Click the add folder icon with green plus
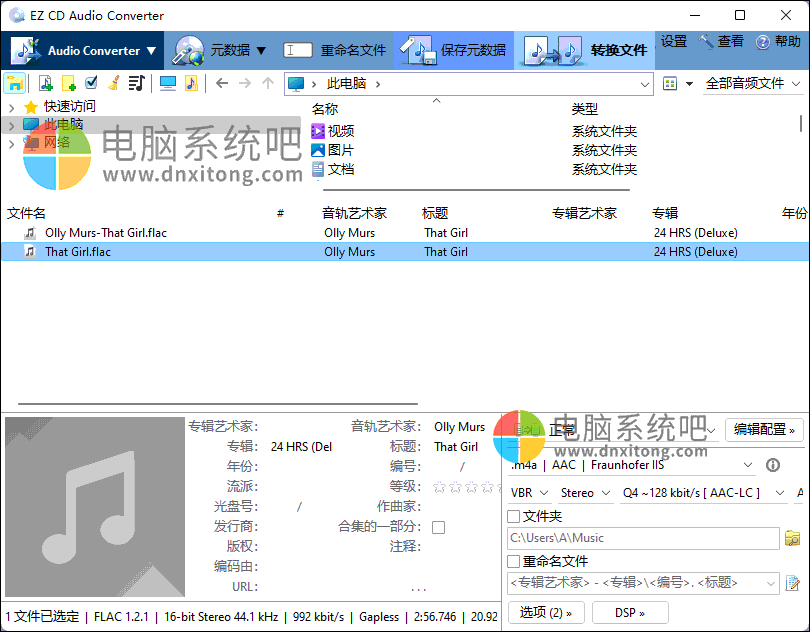Viewport: 810px width, 632px height. tap(69, 83)
